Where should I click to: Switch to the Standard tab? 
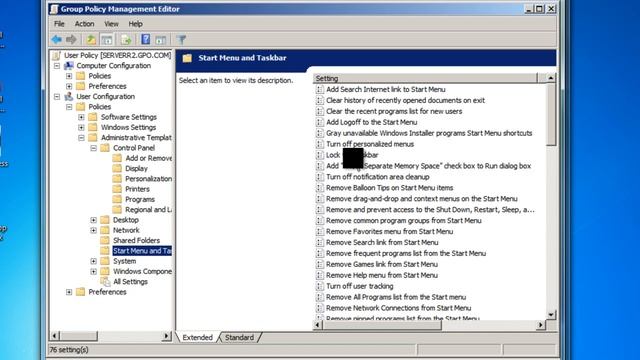pos(239,338)
